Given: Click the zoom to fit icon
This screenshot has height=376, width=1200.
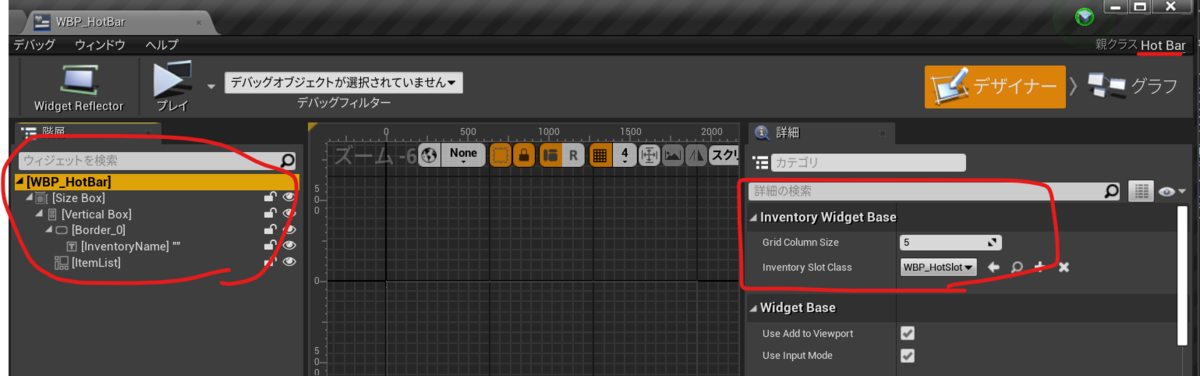Looking at the screenshot, I should coord(649,155).
